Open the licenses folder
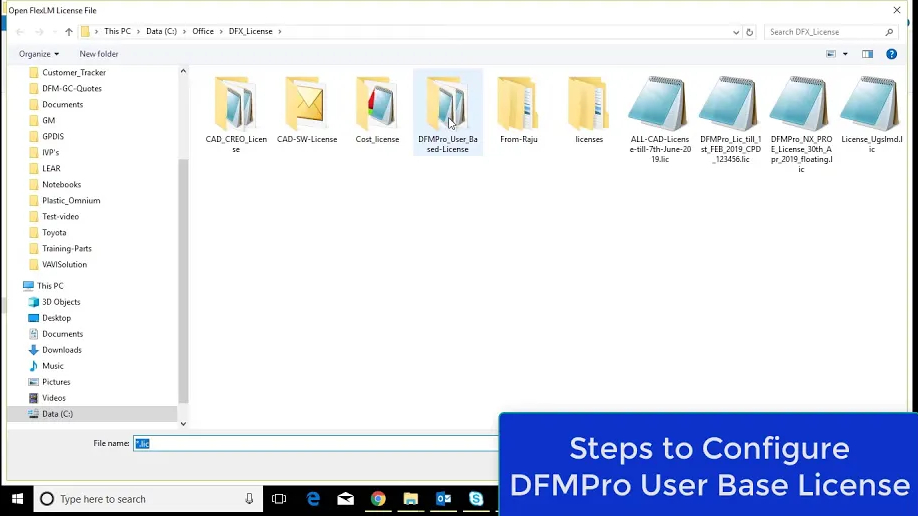 (589, 109)
